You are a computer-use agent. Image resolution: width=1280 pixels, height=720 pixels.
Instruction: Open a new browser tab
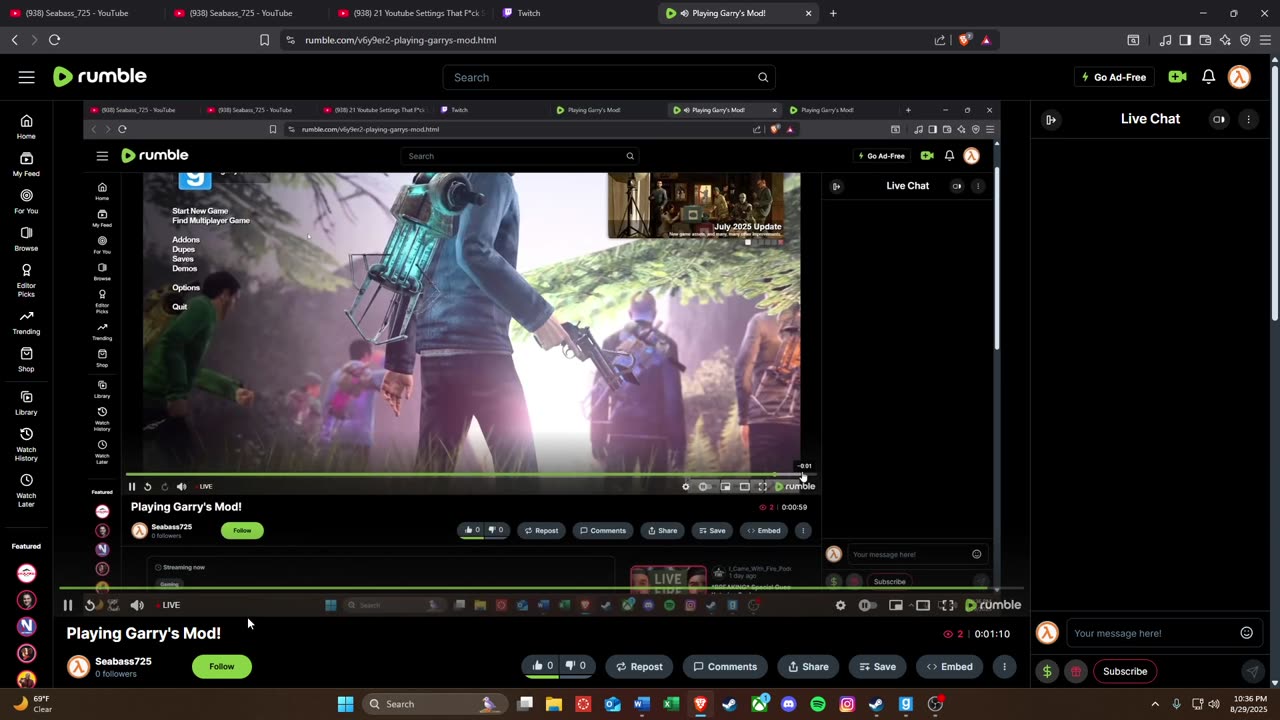[x=833, y=13]
